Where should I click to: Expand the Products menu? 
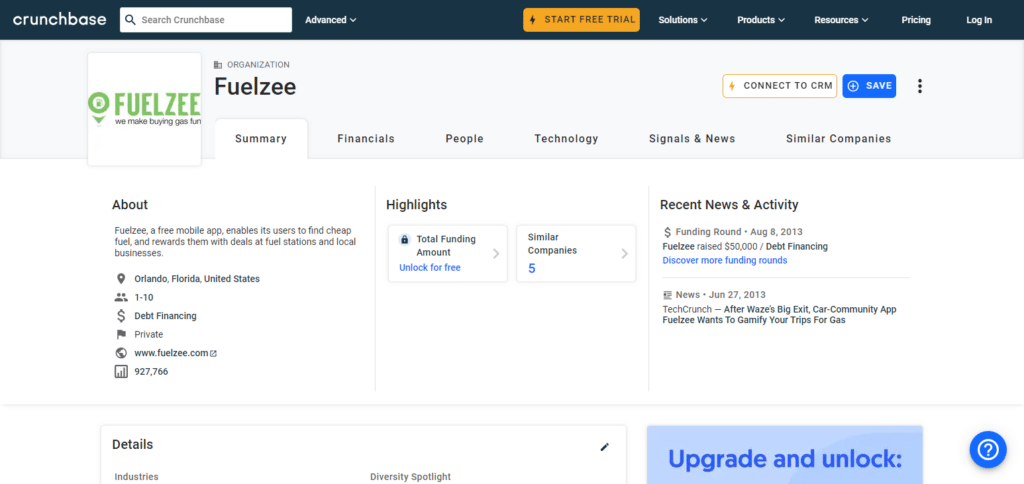tap(761, 20)
